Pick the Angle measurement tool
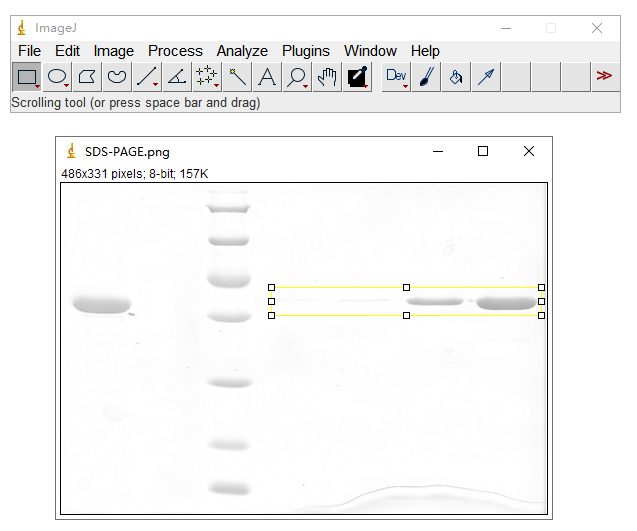This screenshot has width=637, height=531. coord(177,76)
